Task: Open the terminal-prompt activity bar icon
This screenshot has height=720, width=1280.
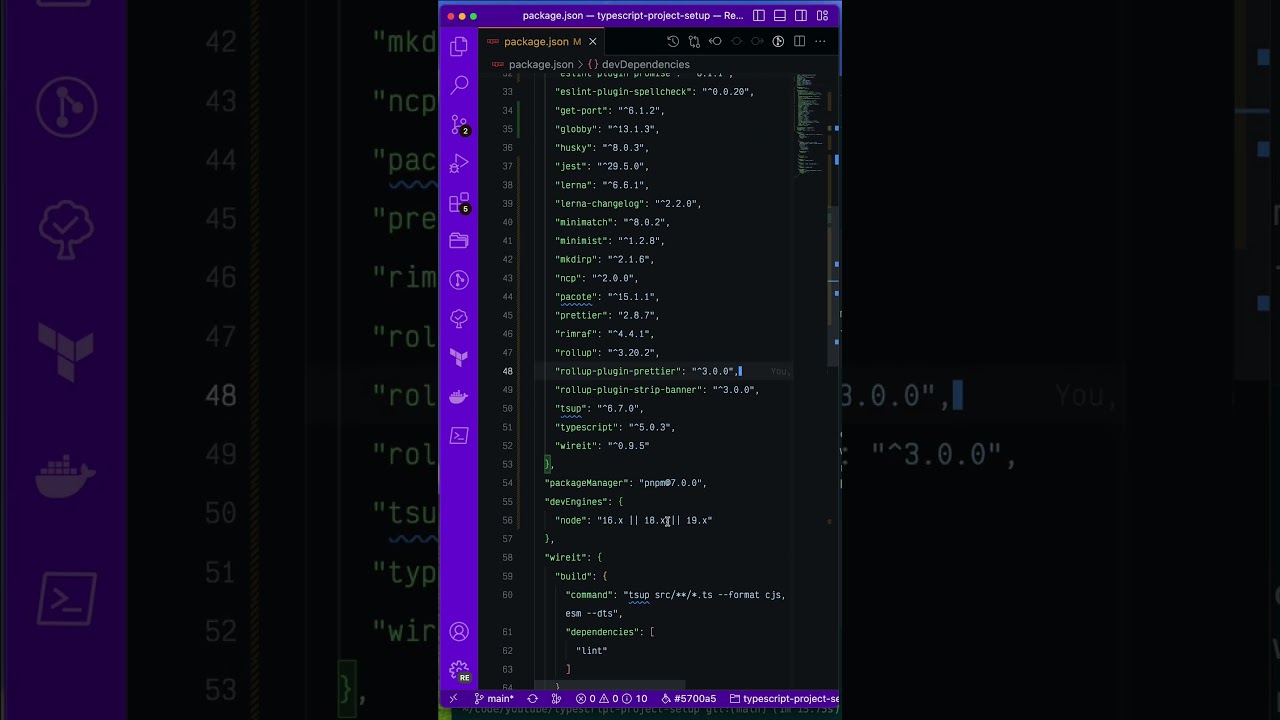Action: pyautogui.click(x=459, y=435)
